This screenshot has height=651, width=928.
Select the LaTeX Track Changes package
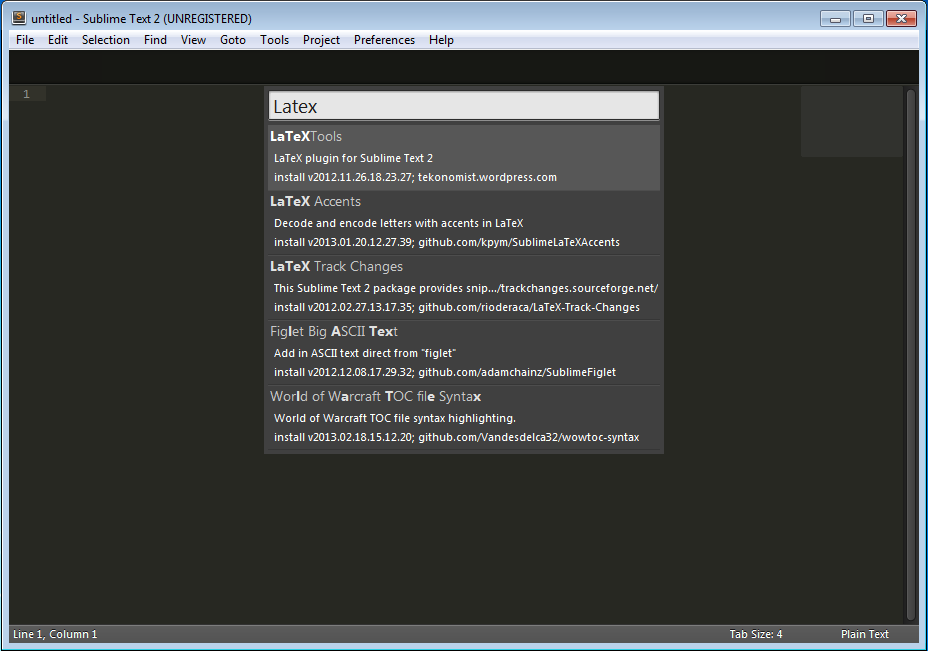(464, 288)
